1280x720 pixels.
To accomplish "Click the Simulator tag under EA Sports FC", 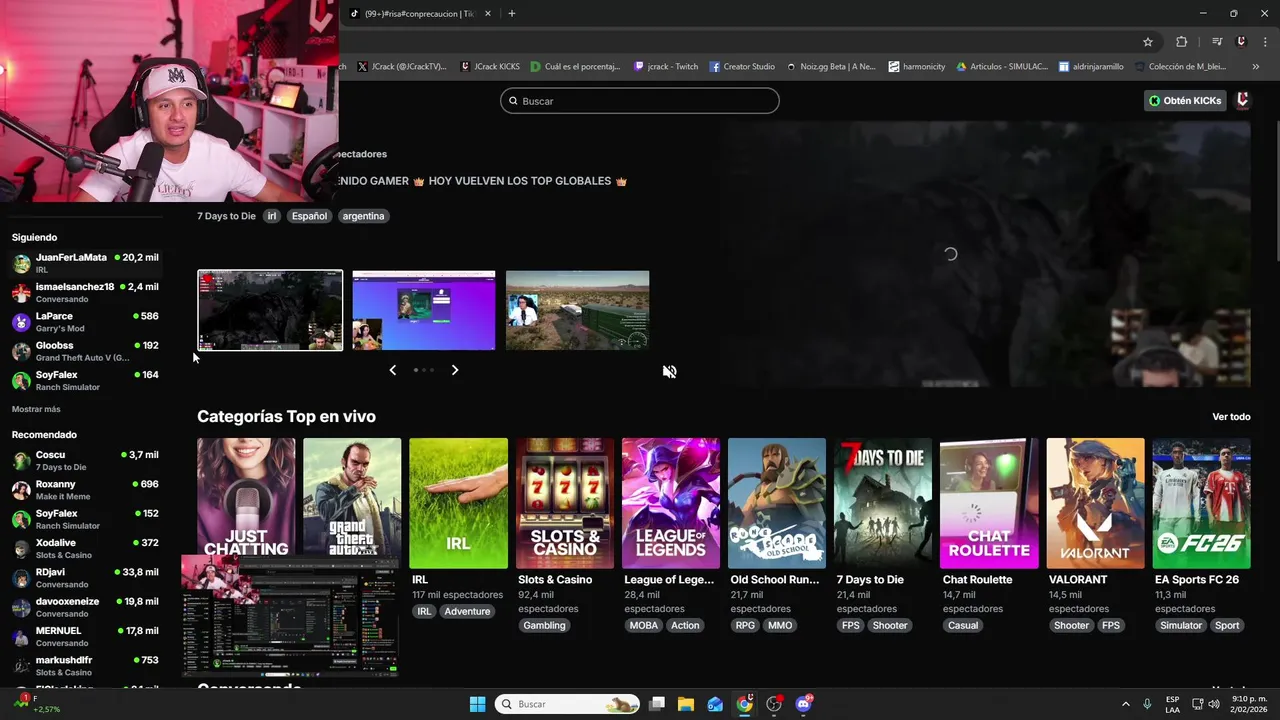I will pyautogui.click(x=1181, y=626).
